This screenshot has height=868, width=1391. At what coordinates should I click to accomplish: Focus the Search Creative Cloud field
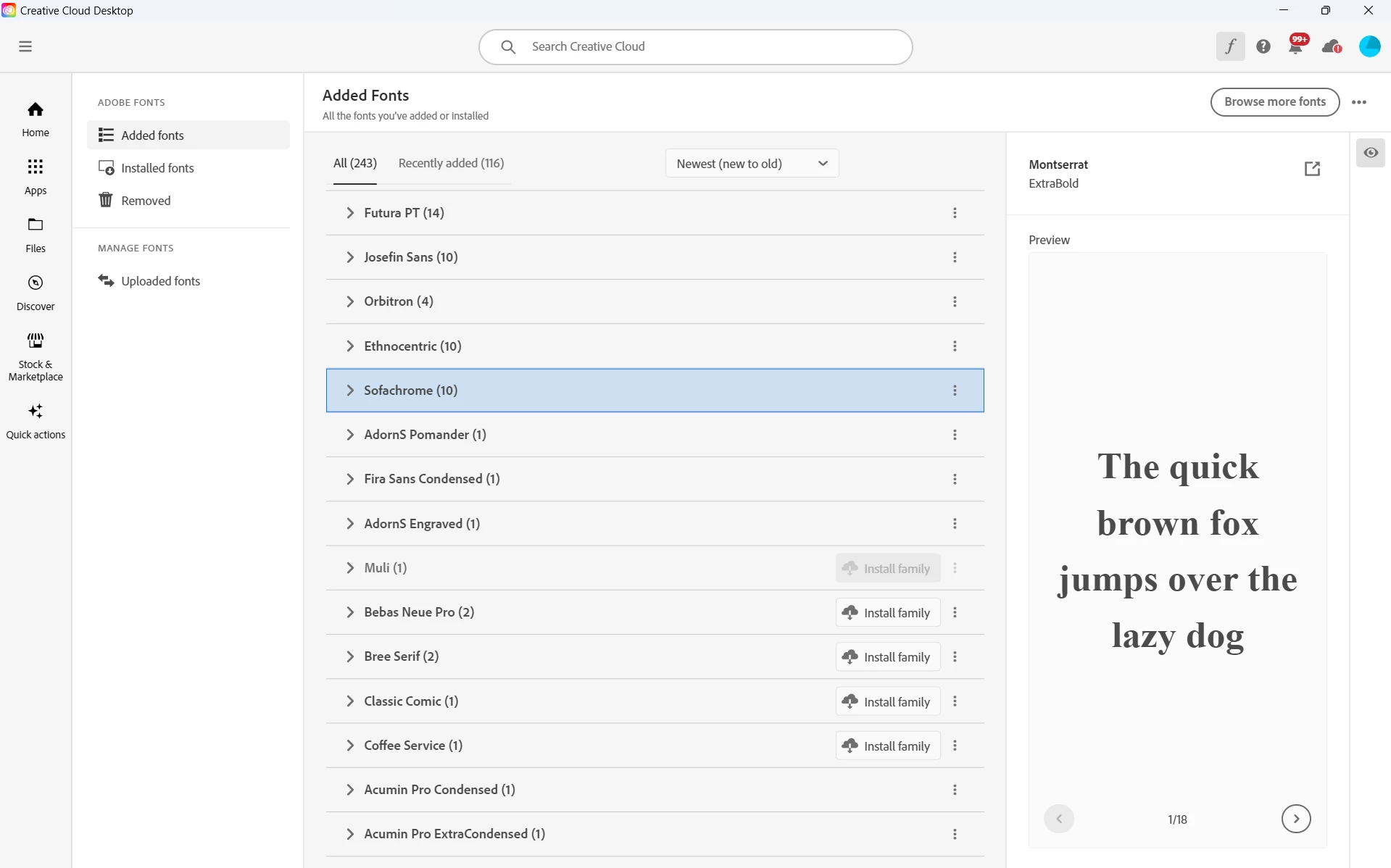click(695, 47)
